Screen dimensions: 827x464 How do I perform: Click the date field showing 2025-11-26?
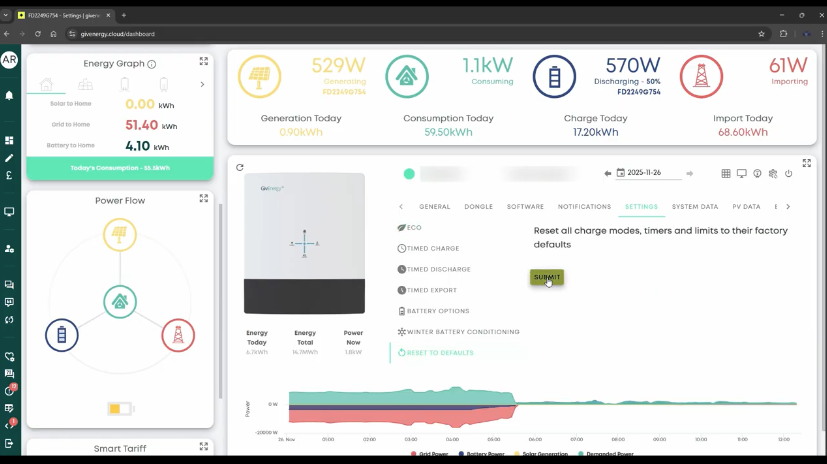pyautogui.click(x=651, y=174)
